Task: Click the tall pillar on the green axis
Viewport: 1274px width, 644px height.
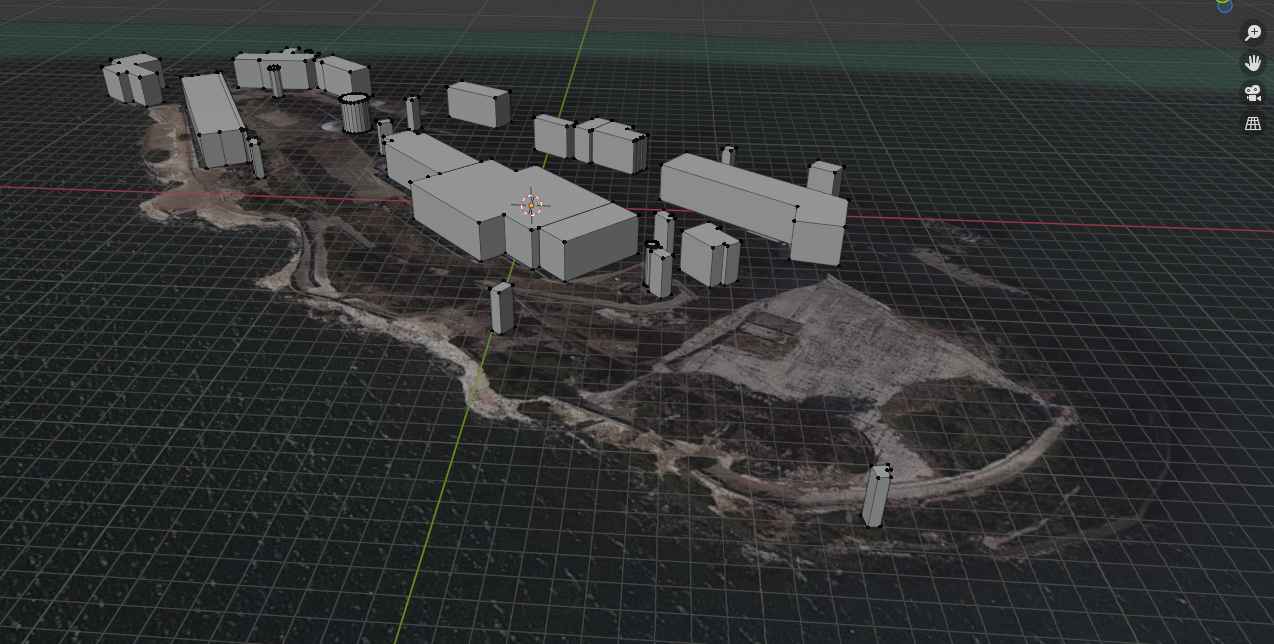Action: pos(501,308)
